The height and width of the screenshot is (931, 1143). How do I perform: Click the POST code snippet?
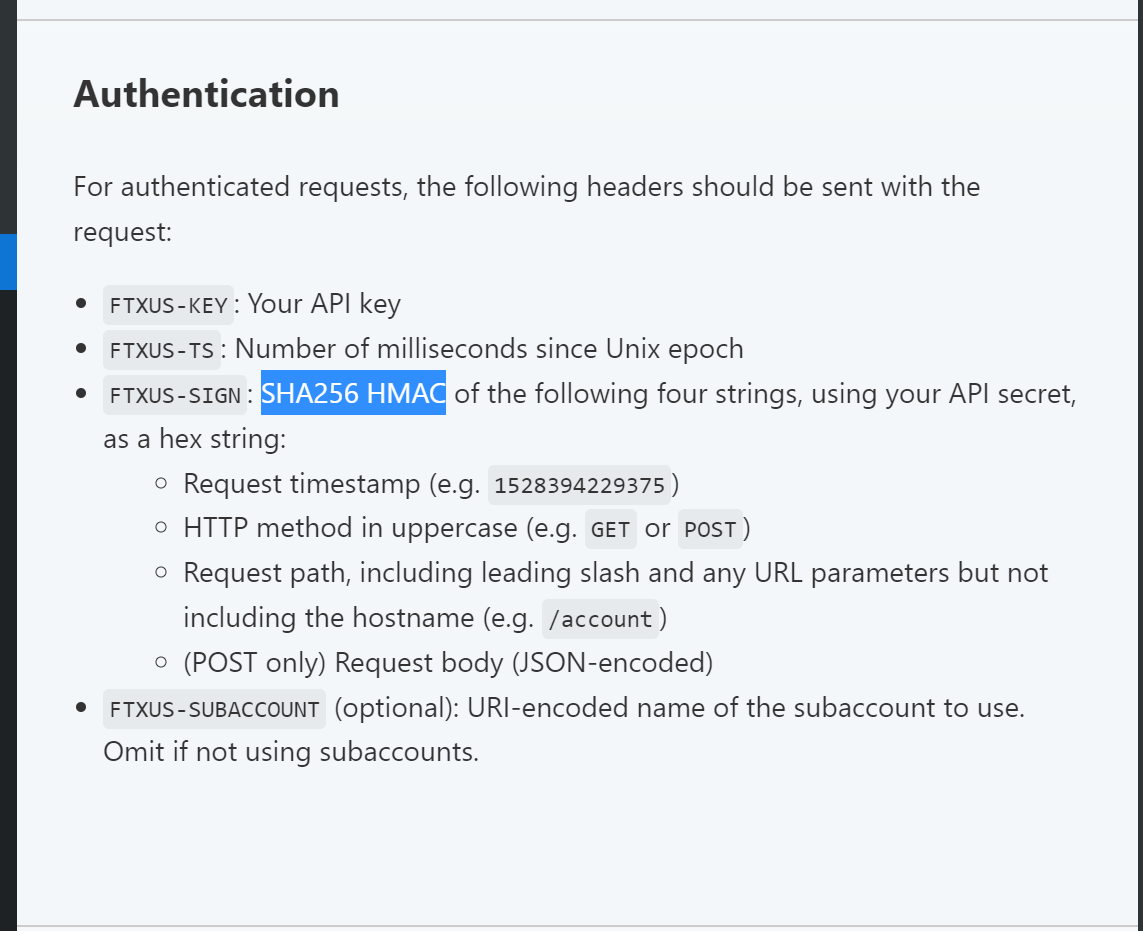[x=710, y=529]
